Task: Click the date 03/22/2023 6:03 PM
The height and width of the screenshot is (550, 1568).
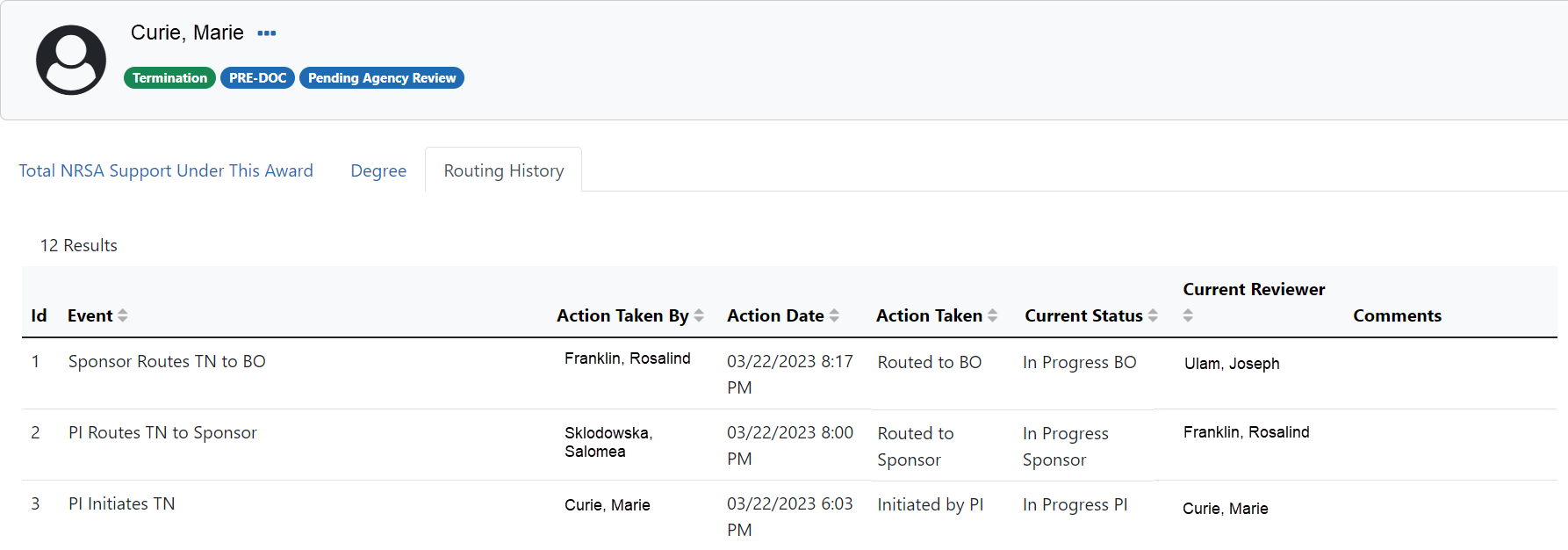Action: pyautogui.click(x=790, y=517)
